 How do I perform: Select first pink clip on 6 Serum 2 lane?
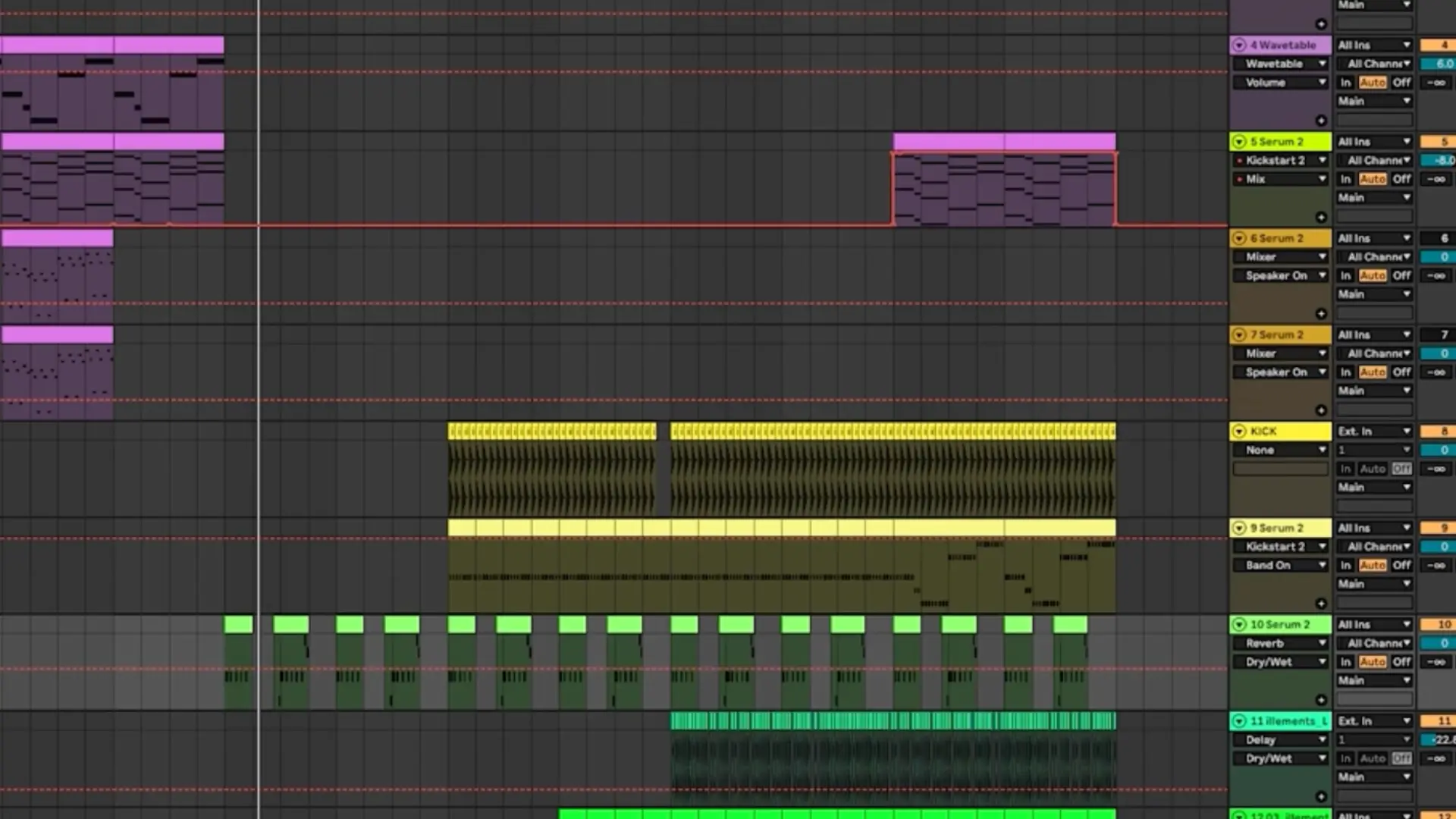click(58, 238)
